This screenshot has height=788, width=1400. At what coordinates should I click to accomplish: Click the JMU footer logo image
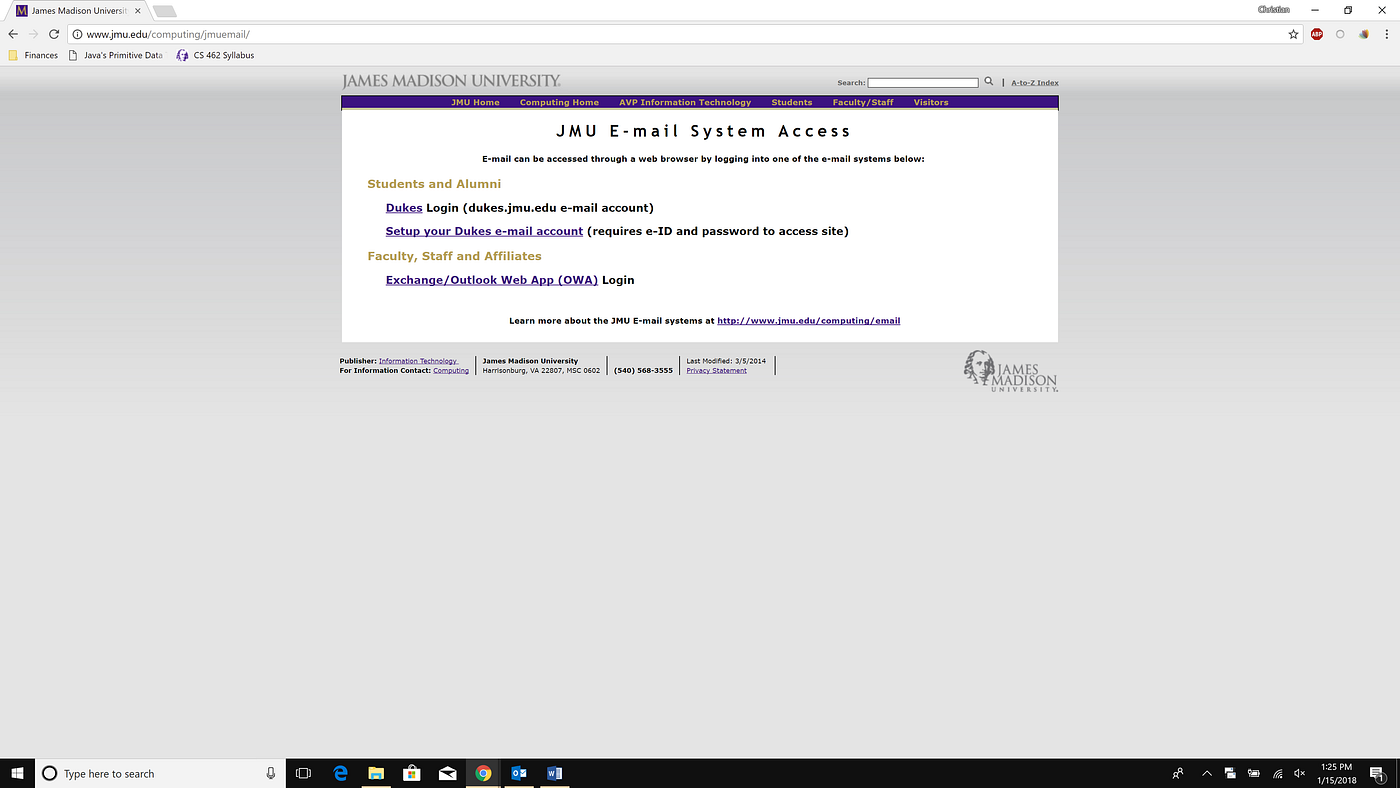(1010, 371)
